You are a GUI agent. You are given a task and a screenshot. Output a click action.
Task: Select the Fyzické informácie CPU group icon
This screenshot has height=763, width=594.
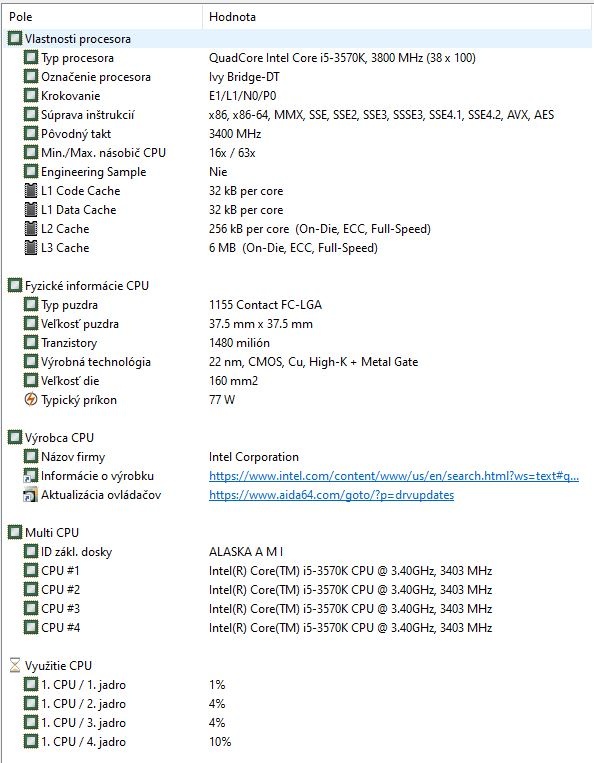[x=15, y=285]
